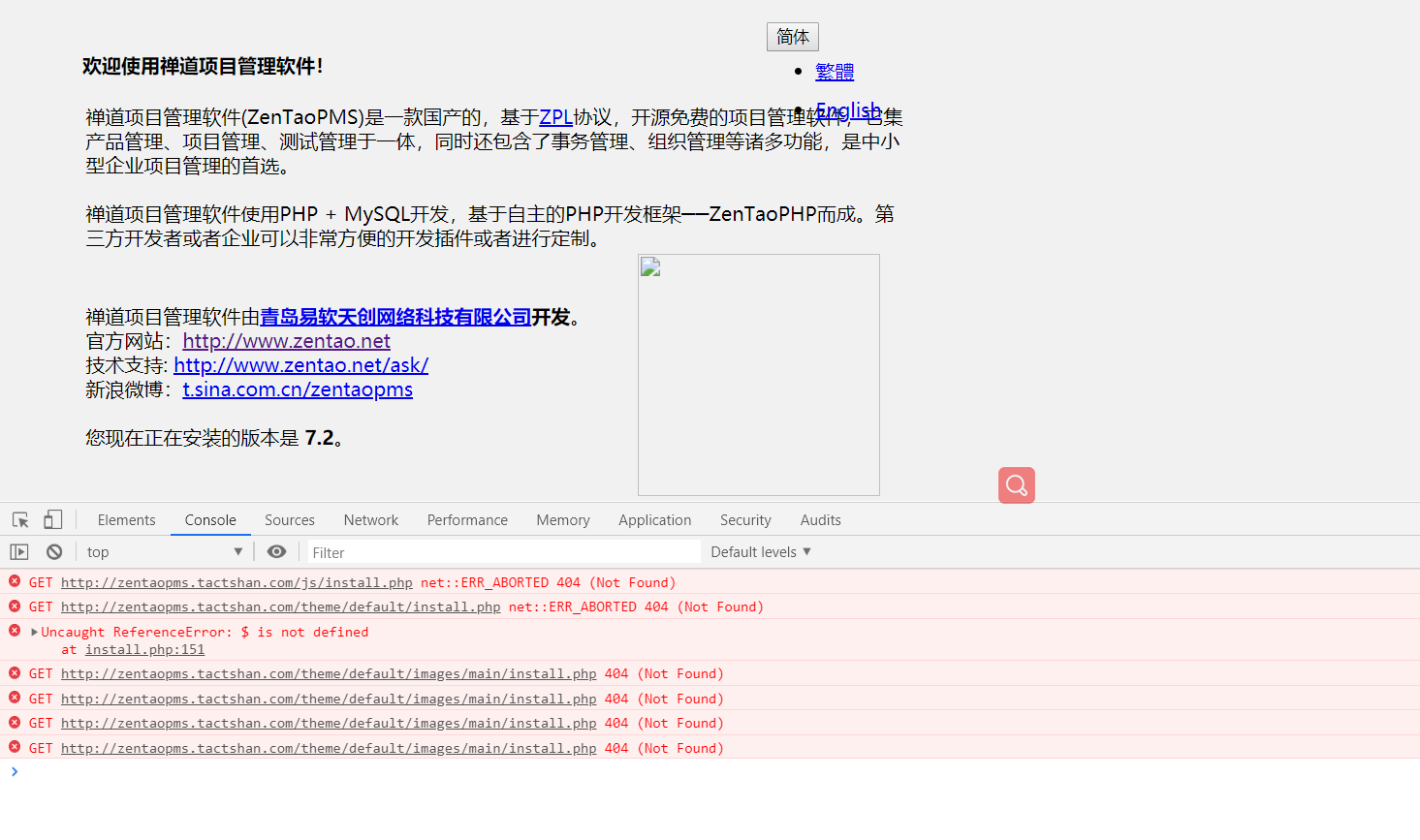Open the Performance tab
Image resolution: width=1420 pixels, height=840 pixels.
[467, 520]
